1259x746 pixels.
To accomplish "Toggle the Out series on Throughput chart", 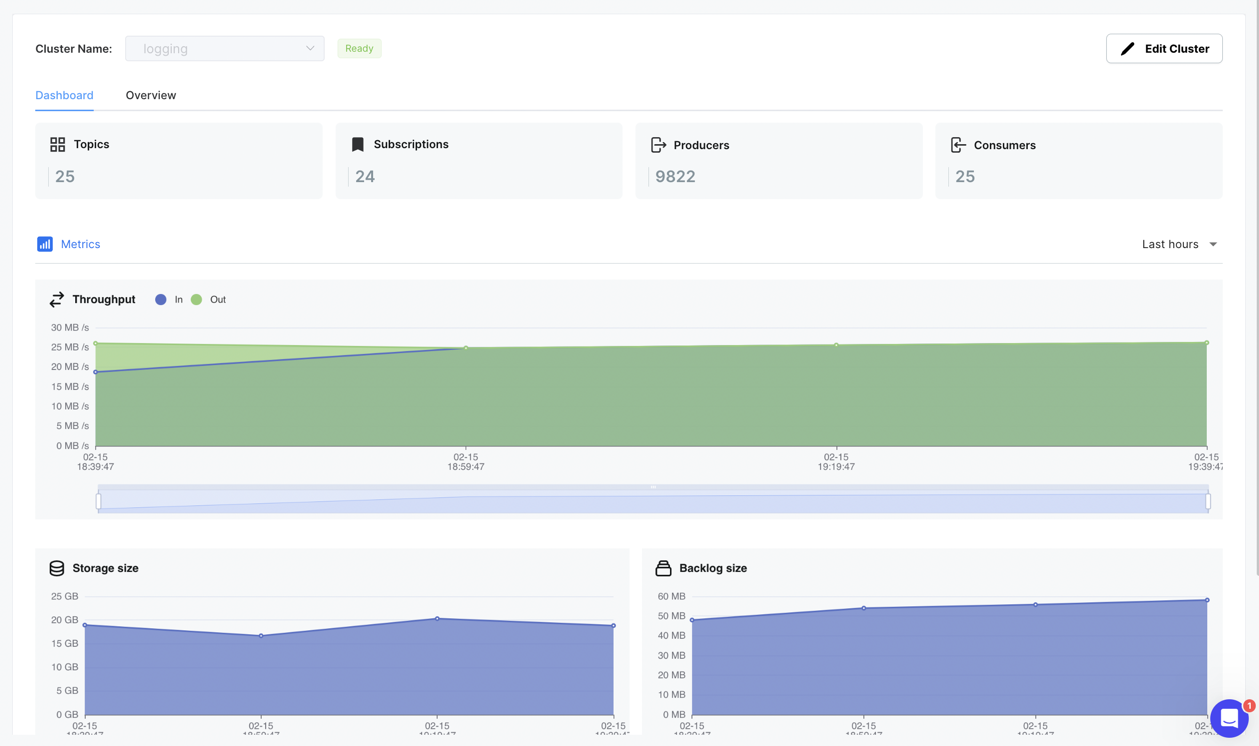I will pyautogui.click(x=205, y=299).
